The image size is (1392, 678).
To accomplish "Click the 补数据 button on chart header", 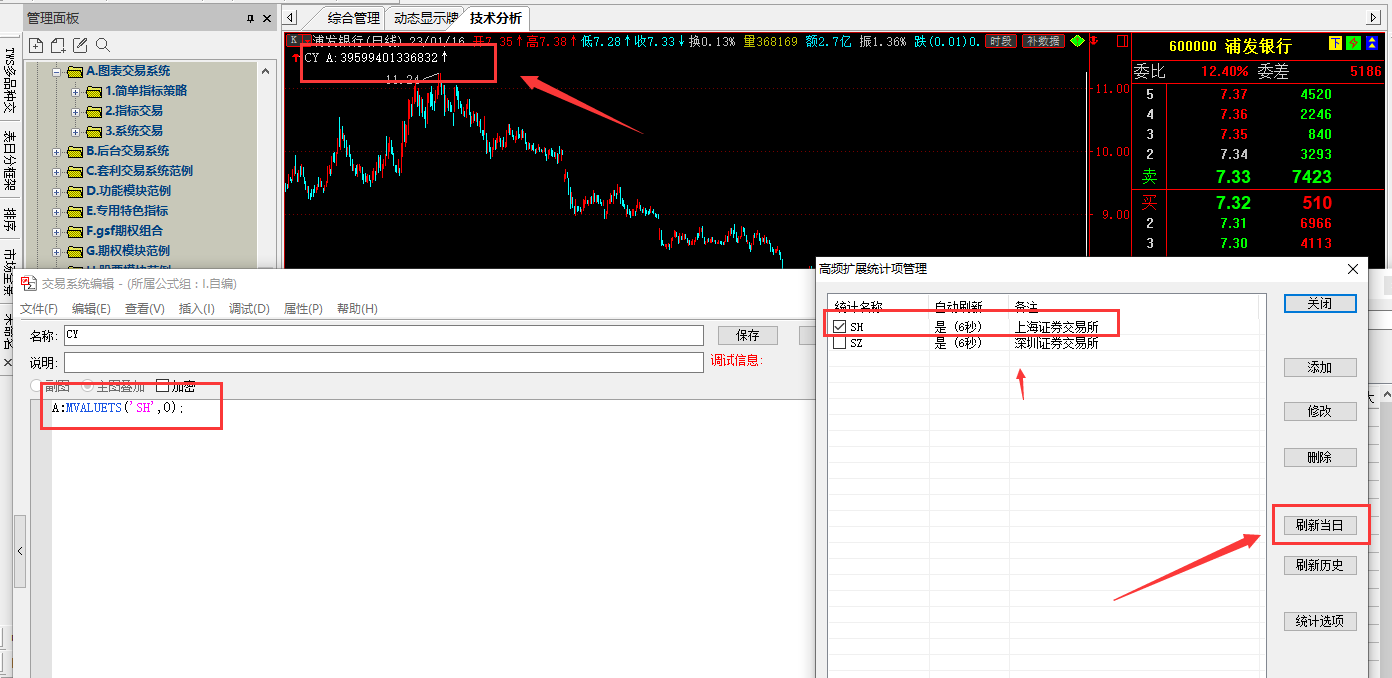I will 1043,41.
